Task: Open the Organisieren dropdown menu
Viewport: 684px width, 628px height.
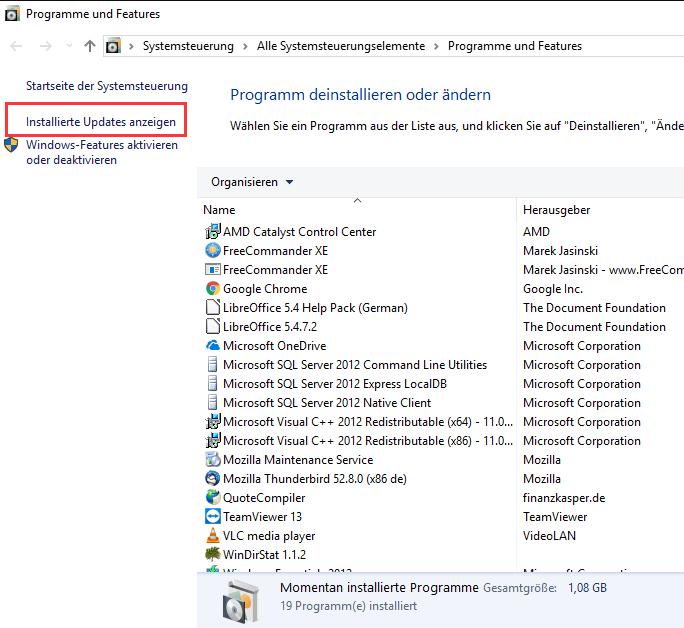Action: pyautogui.click(x=252, y=182)
